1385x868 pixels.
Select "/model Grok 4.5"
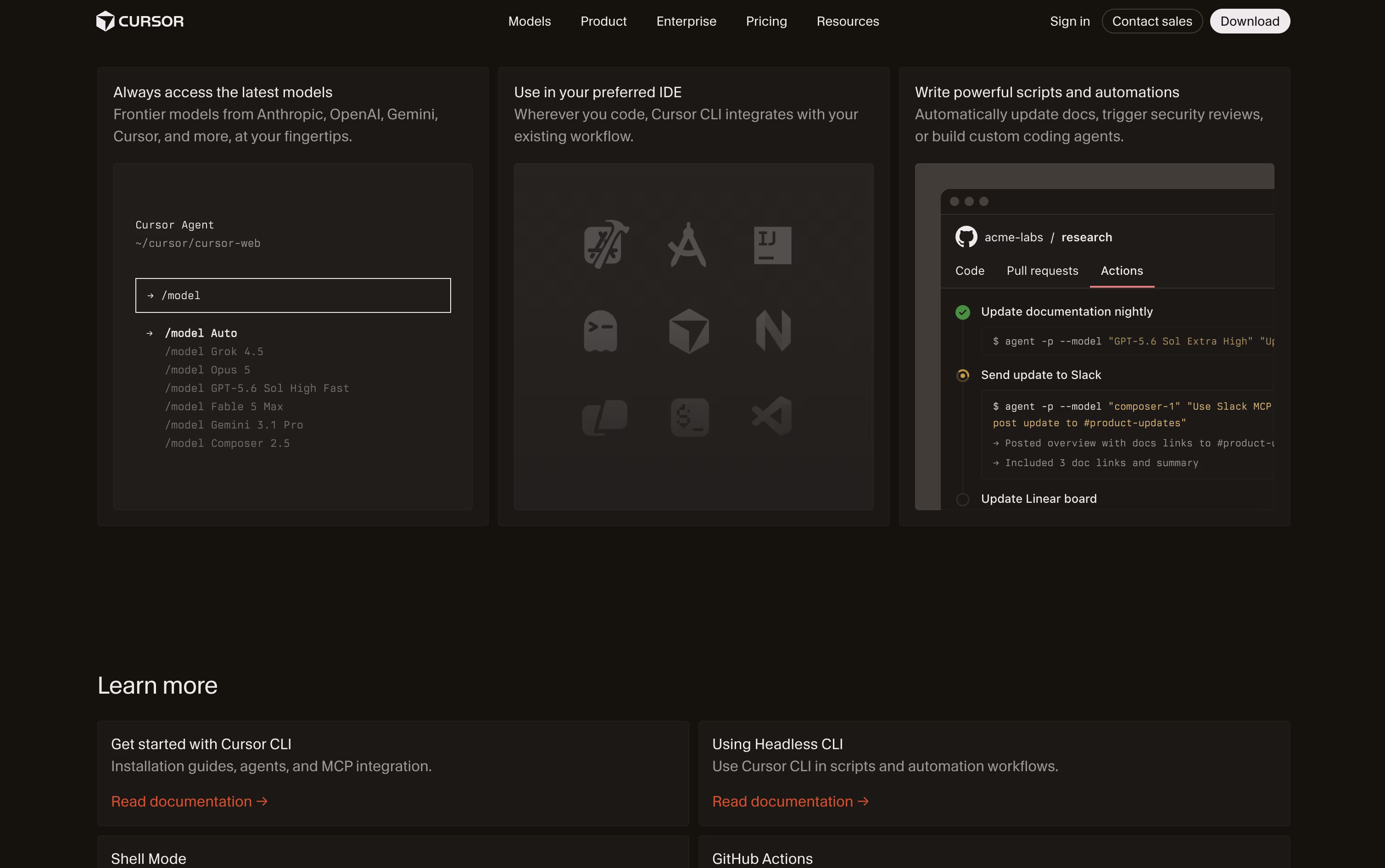(214, 351)
